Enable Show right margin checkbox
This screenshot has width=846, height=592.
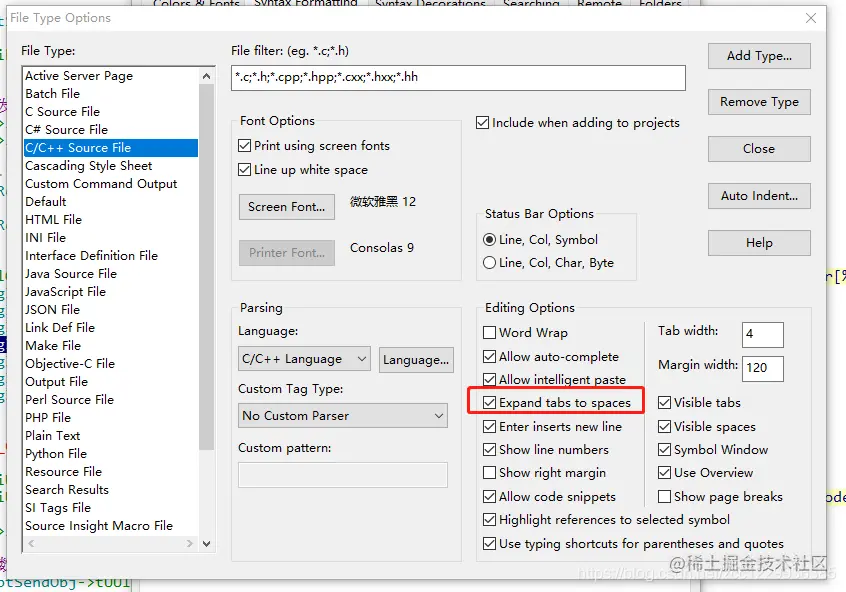click(489, 473)
